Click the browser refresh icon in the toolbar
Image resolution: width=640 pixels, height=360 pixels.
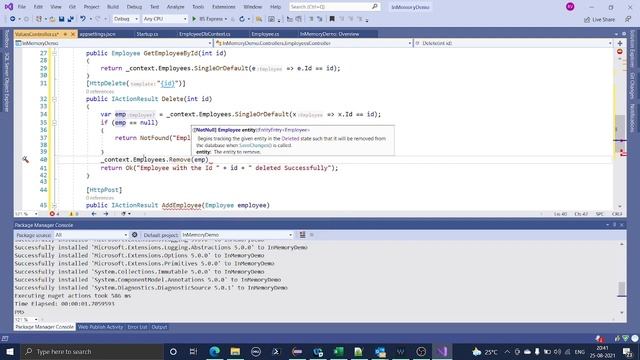pos(242,19)
